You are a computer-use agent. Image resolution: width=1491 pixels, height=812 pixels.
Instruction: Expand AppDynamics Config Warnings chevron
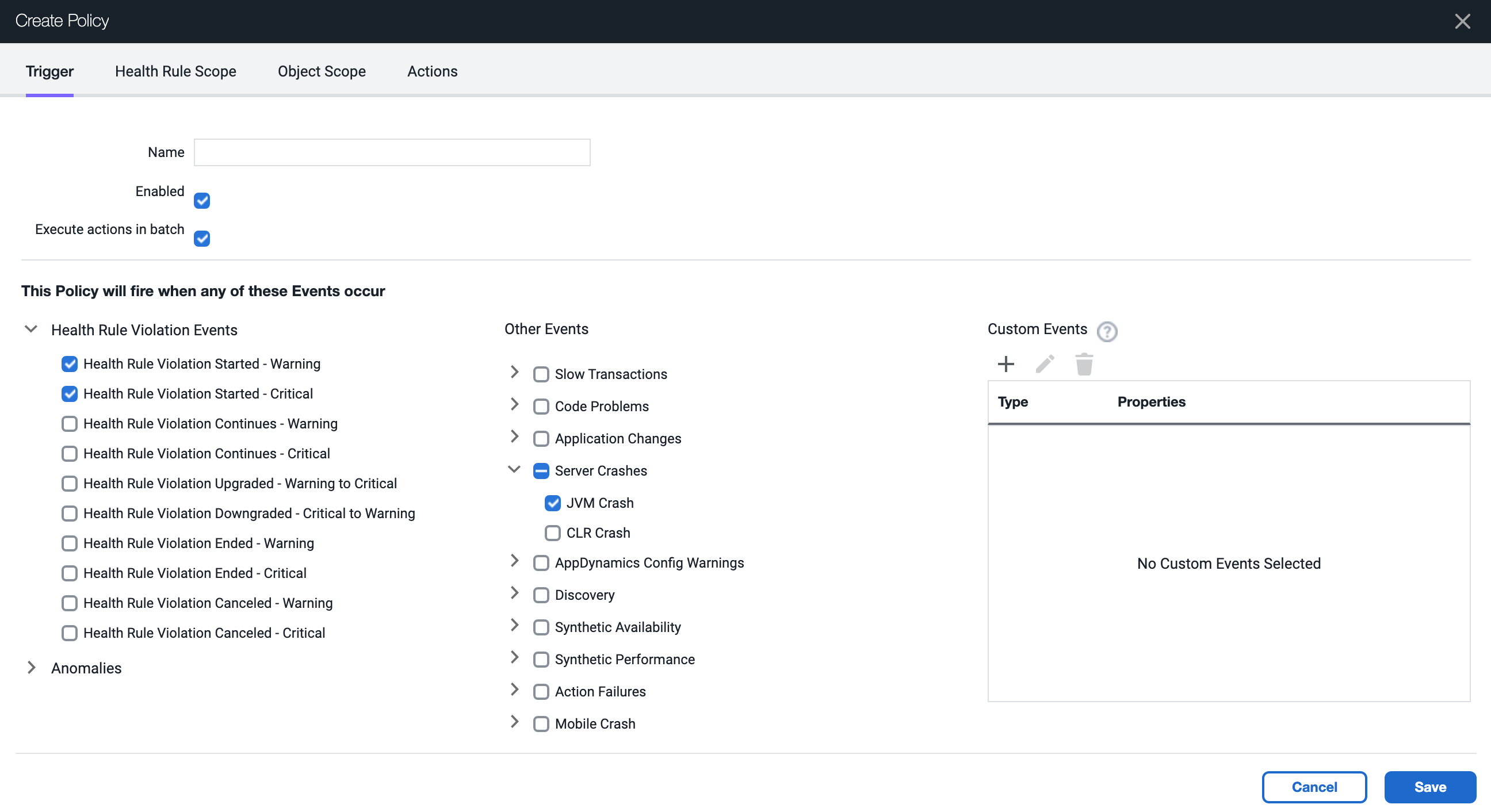(x=515, y=561)
